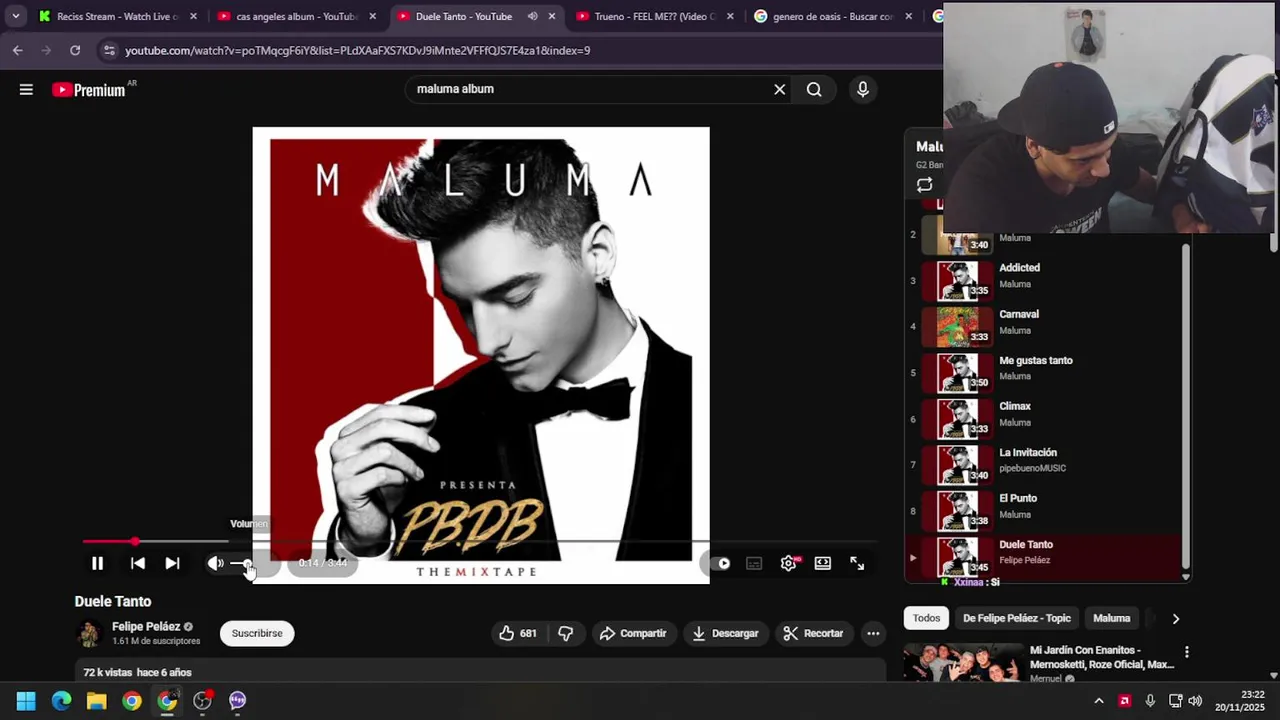Switch to 'Reciss Stream - Watch Live' tab
The height and width of the screenshot is (720, 1280).
(117, 16)
